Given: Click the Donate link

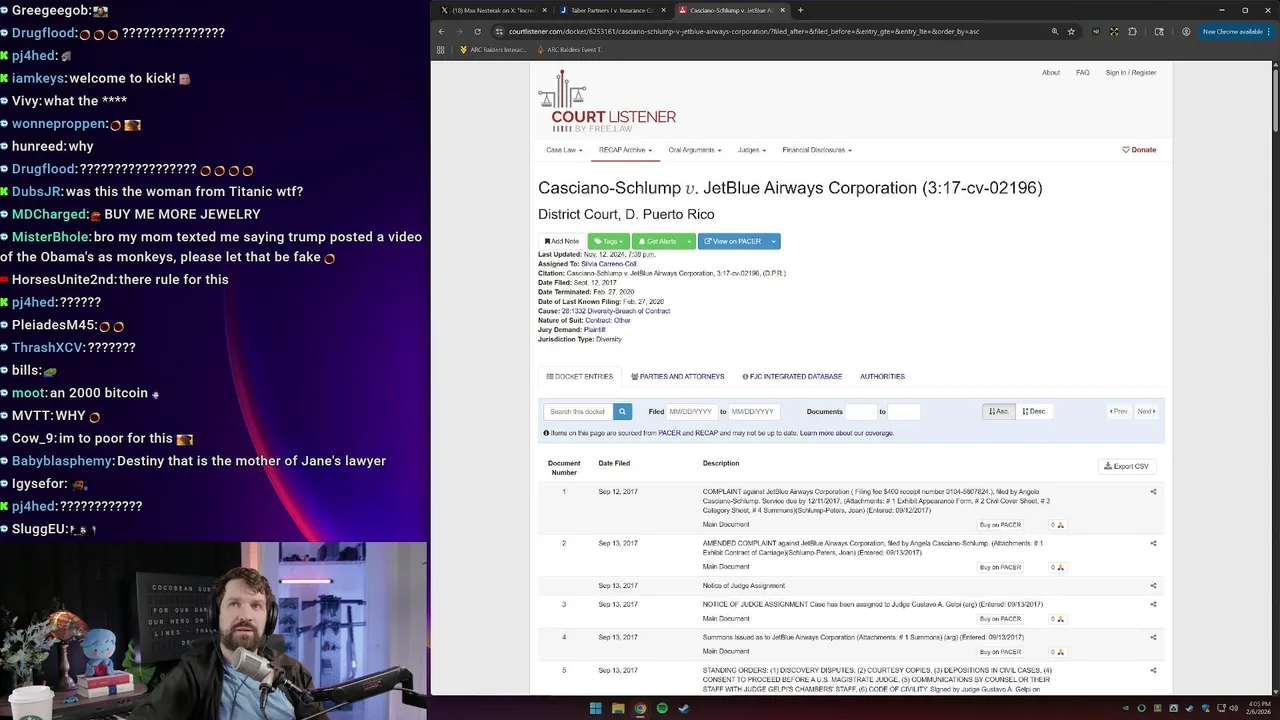Looking at the screenshot, I should pyautogui.click(x=1139, y=150).
